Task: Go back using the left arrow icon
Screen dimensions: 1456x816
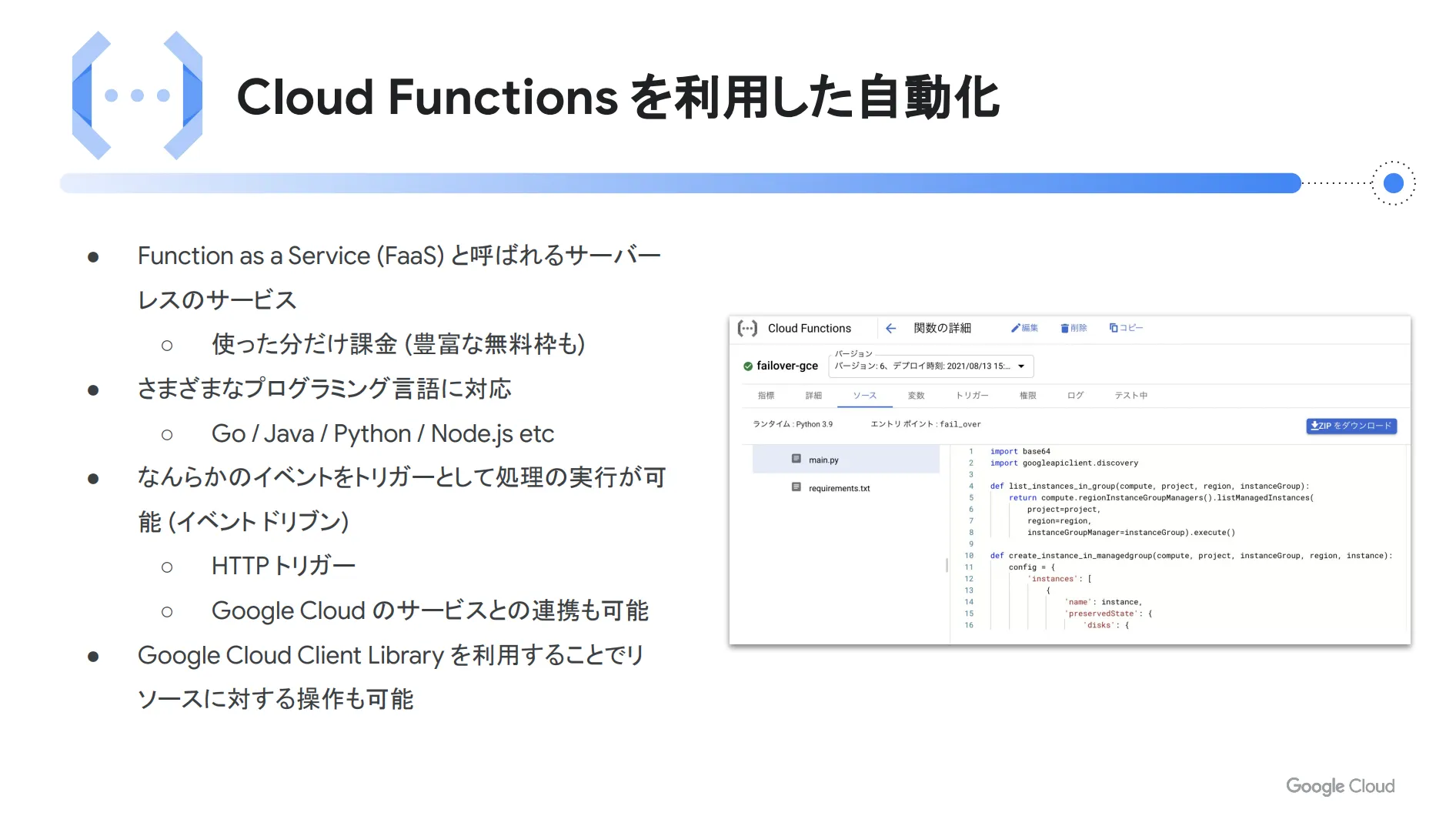Action: point(890,329)
